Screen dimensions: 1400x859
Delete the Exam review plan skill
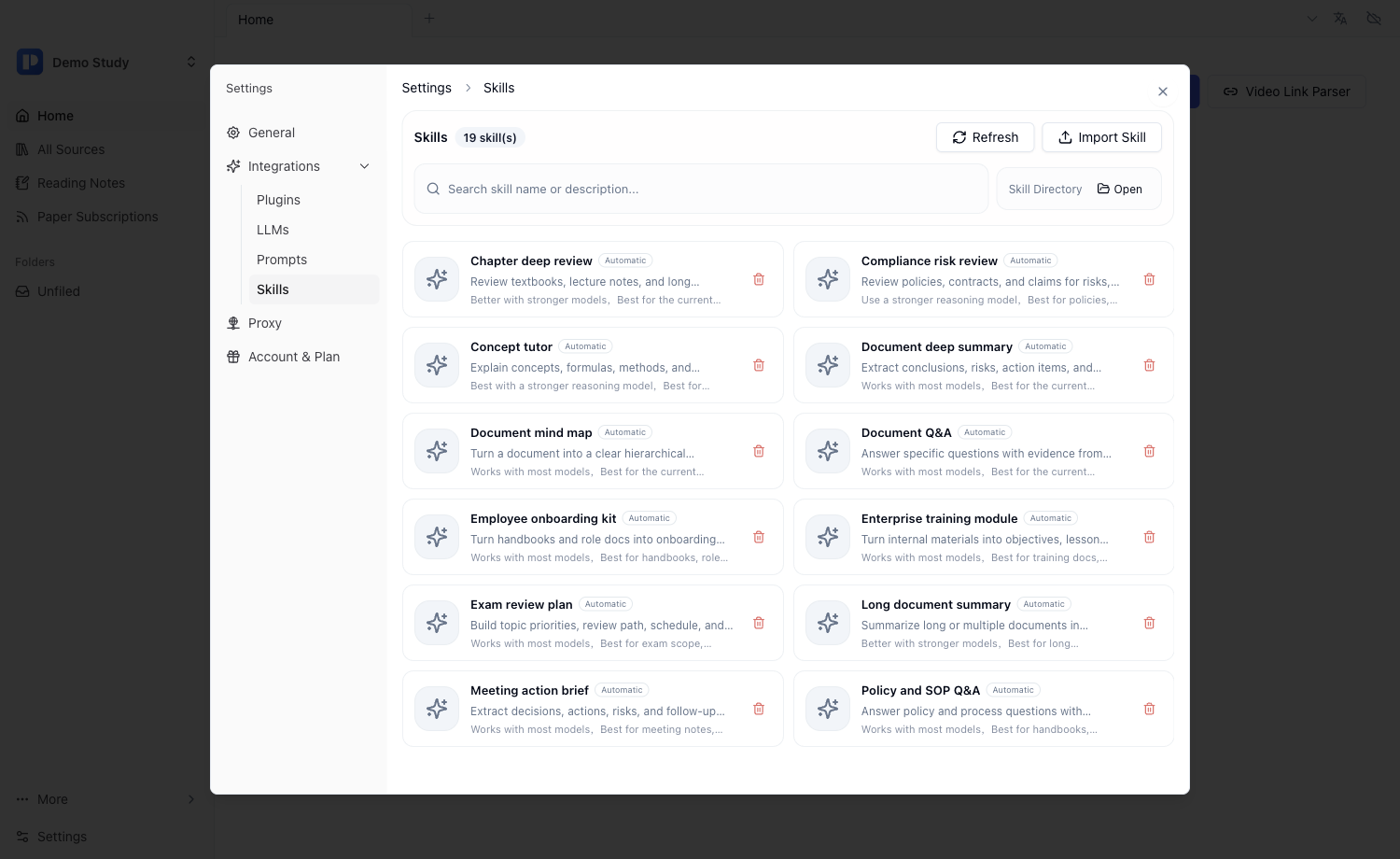click(759, 623)
